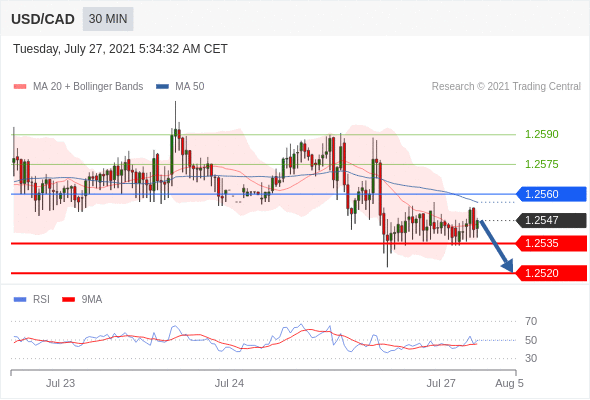Click the blue downward forecast arrow
Screen dimensions: 590x400
(497, 246)
